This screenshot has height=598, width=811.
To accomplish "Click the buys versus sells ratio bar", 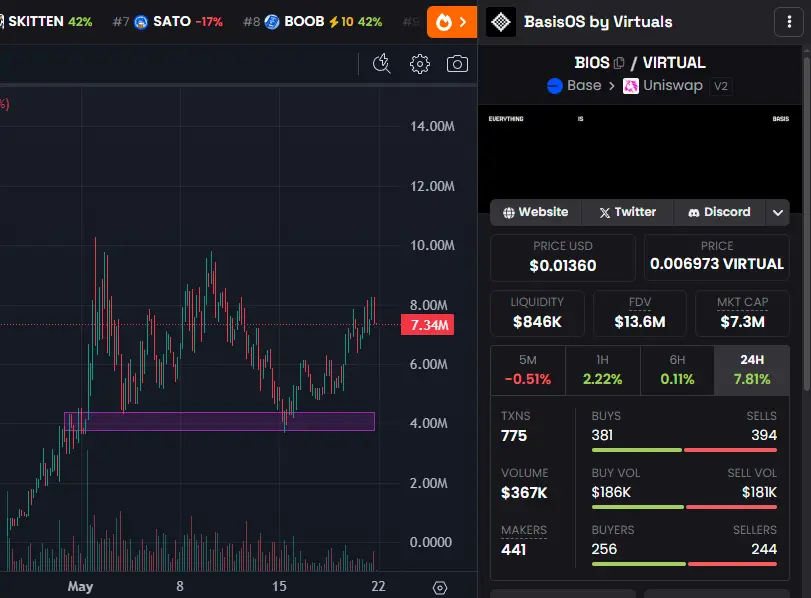I will pyautogui.click(x=684, y=450).
